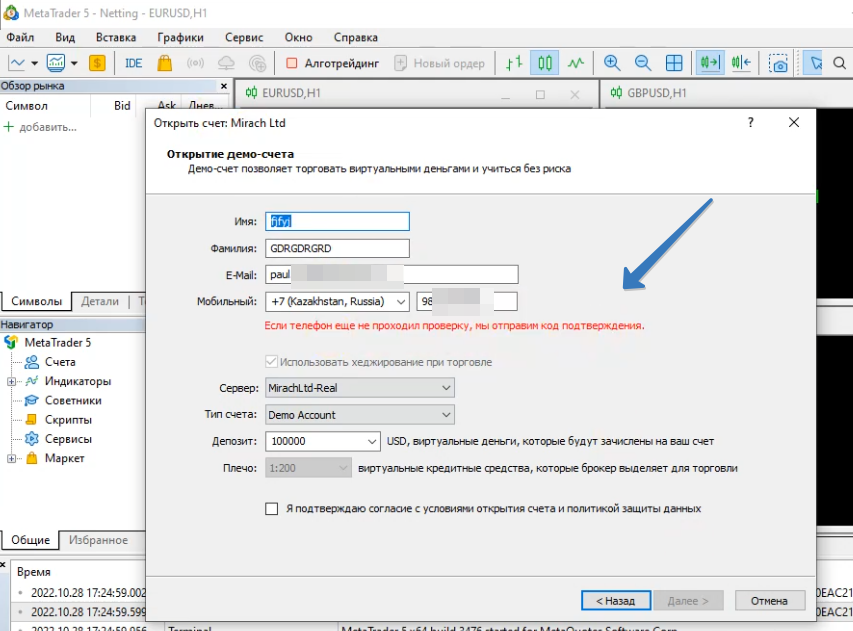Open the Тип счета dropdown
853x631 pixels.
click(x=360, y=415)
